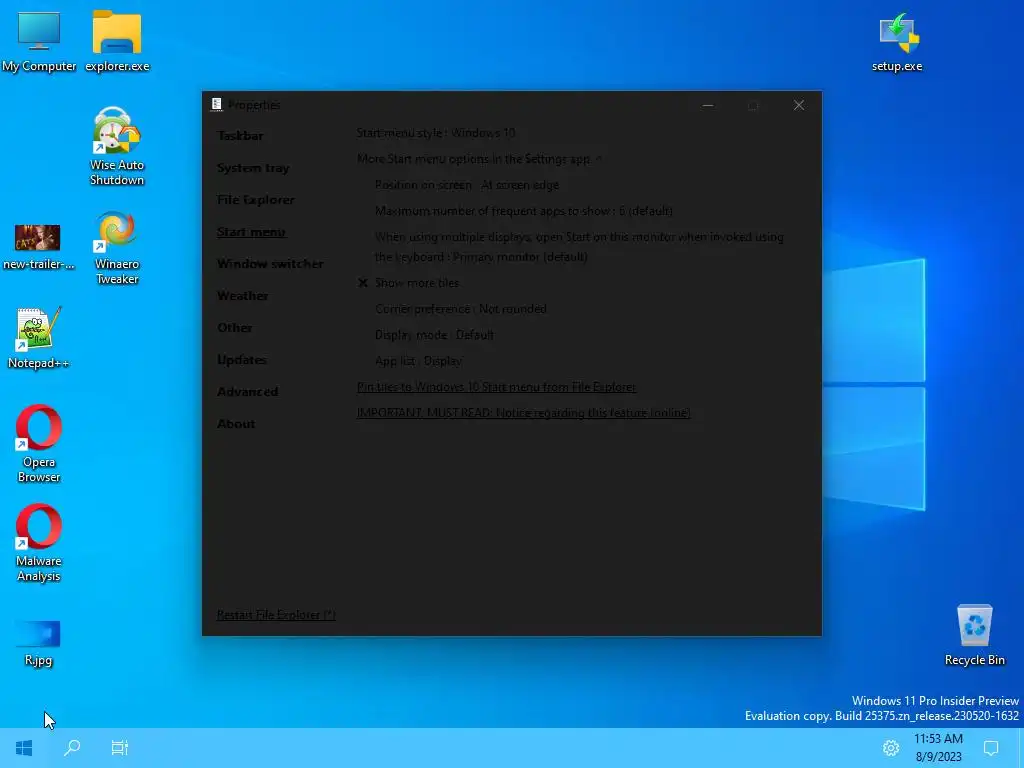Toggle Show more tiles option
Image resolution: width=1024 pixels, height=768 pixels.
point(409,283)
